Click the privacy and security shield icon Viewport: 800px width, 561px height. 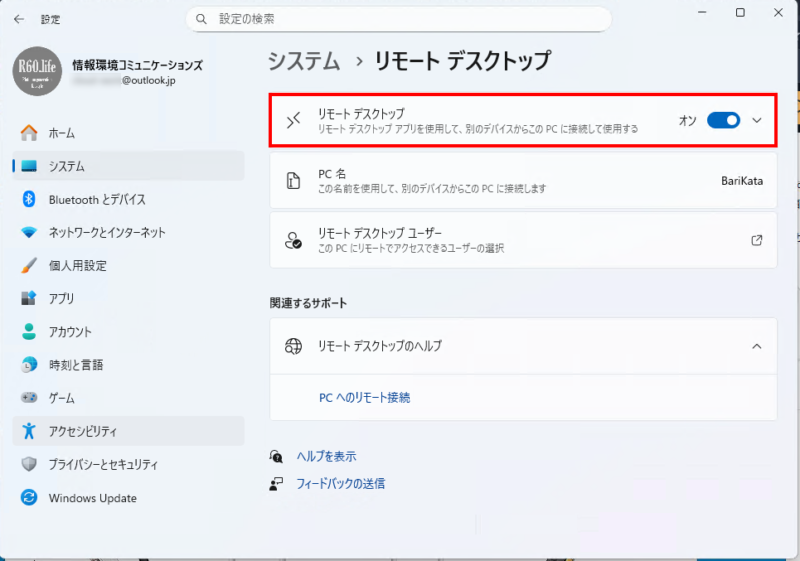pos(29,464)
